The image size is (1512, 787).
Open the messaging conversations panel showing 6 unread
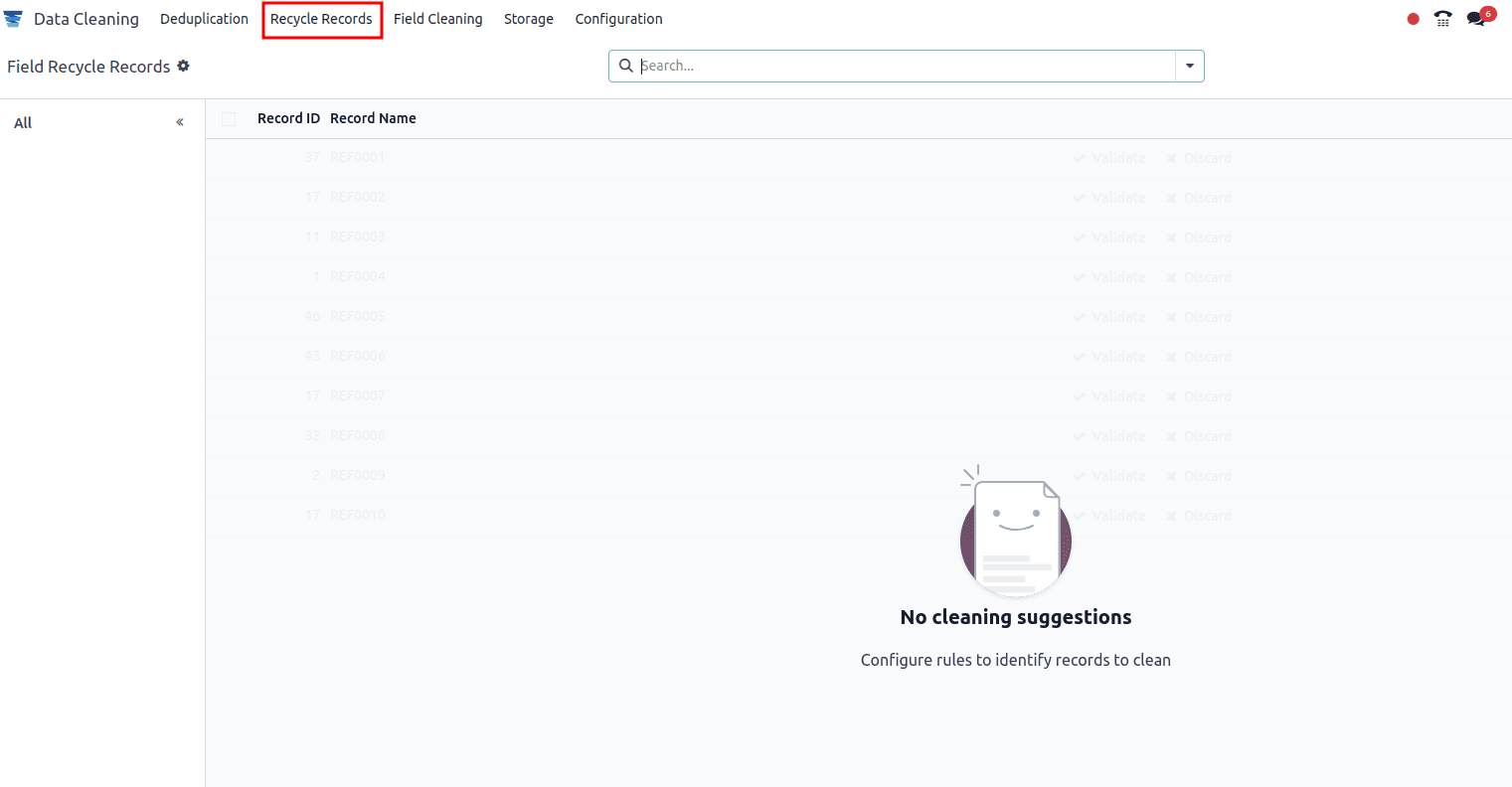[x=1476, y=19]
